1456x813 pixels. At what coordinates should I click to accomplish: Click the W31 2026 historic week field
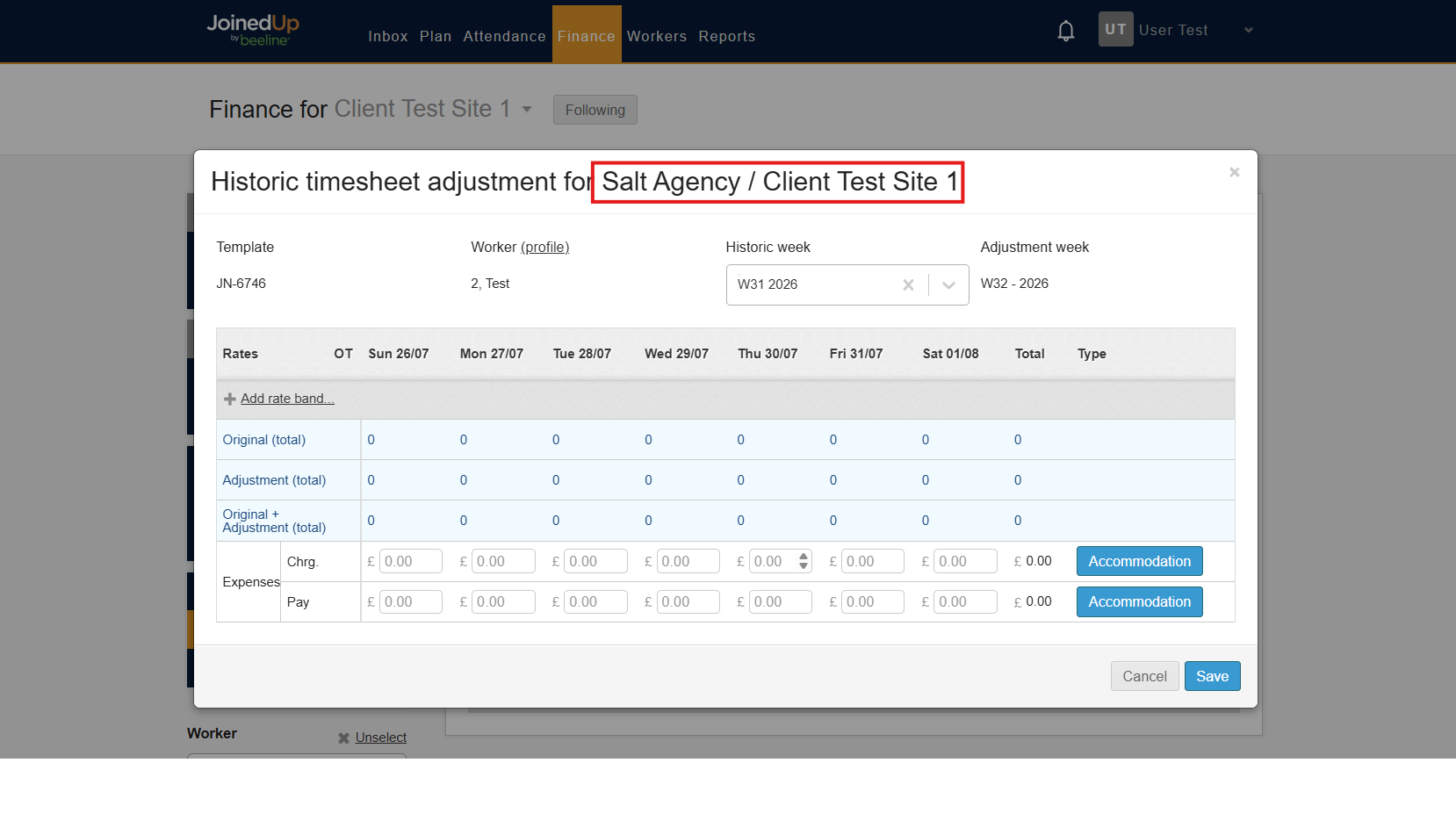point(847,284)
